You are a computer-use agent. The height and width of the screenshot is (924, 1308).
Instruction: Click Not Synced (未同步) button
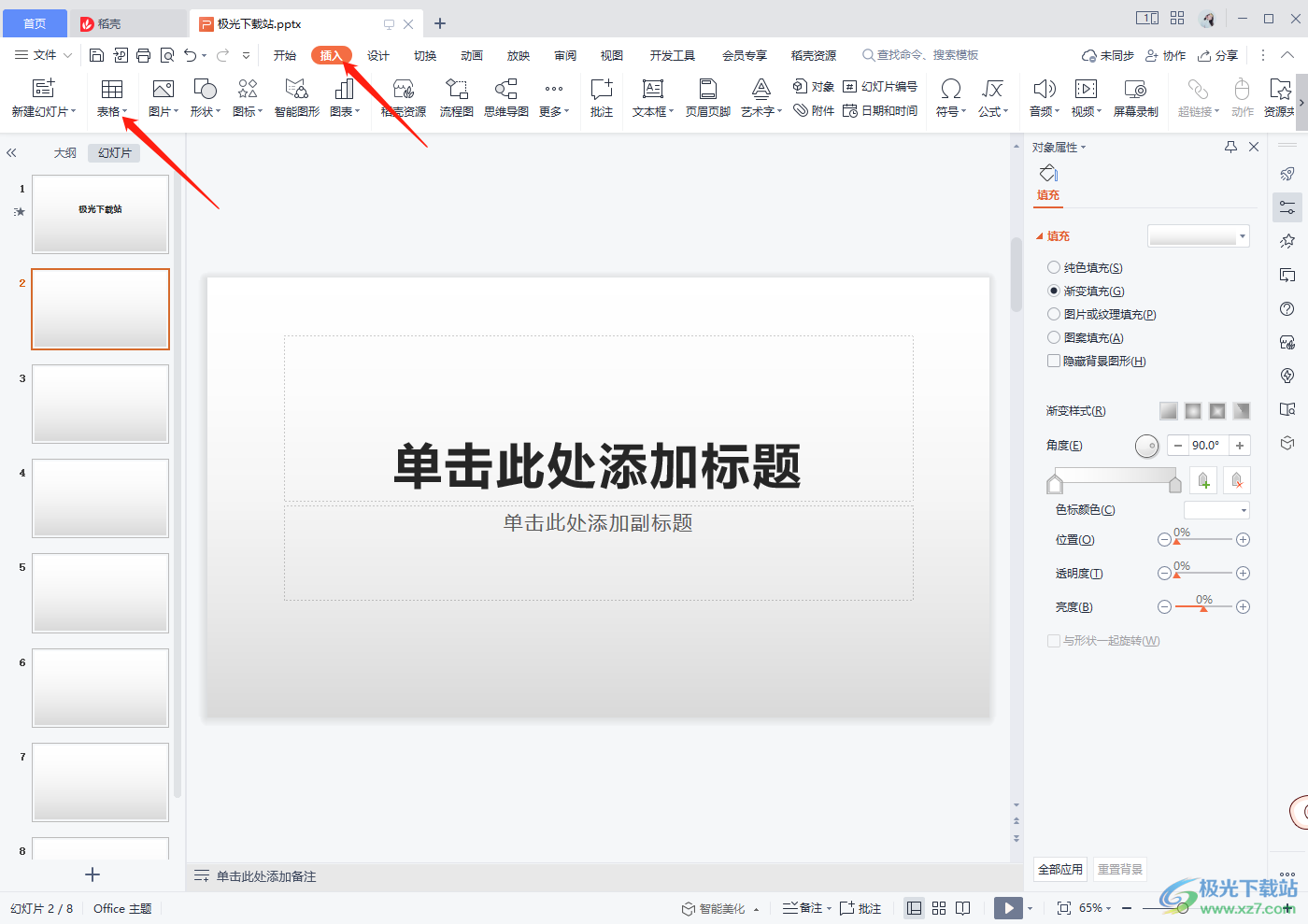pyautogui.click(x=1108, y=55)
